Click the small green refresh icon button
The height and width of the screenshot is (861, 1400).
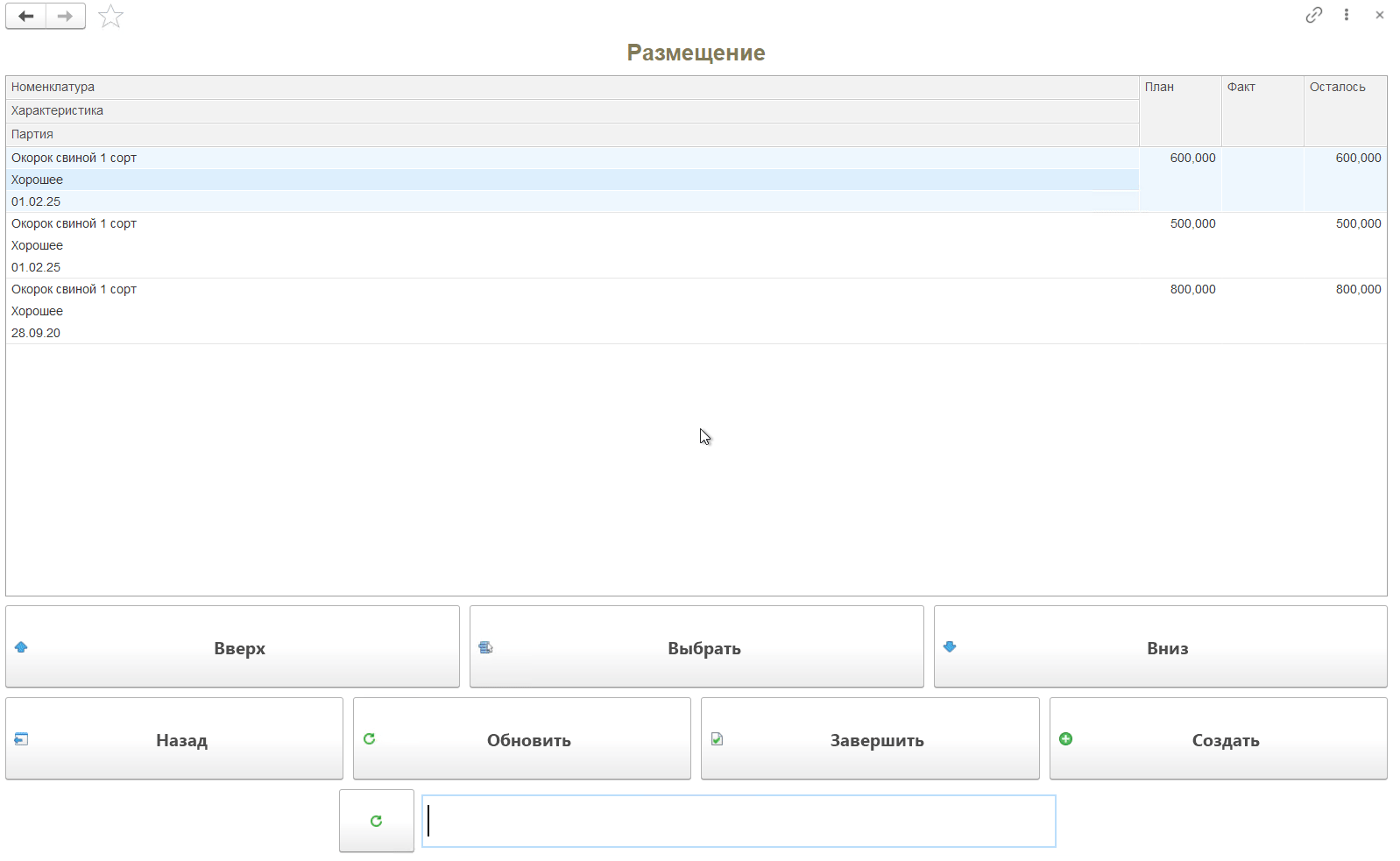click(x=376, y=821)
